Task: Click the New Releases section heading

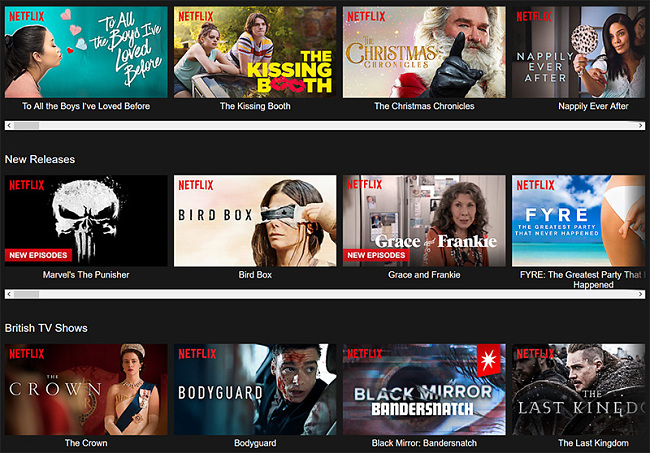Action: [x=40, y=159]
